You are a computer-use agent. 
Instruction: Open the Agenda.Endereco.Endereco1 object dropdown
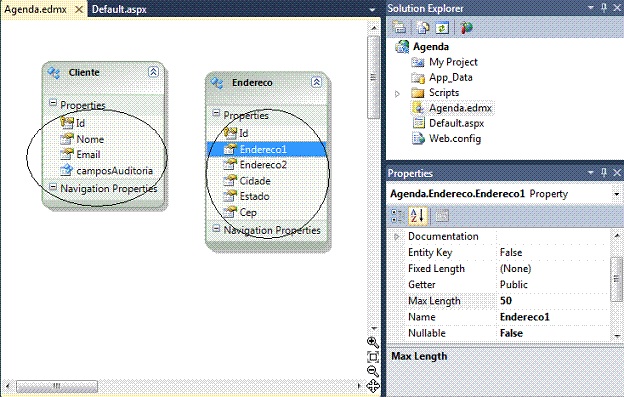[x=616, y=194]
